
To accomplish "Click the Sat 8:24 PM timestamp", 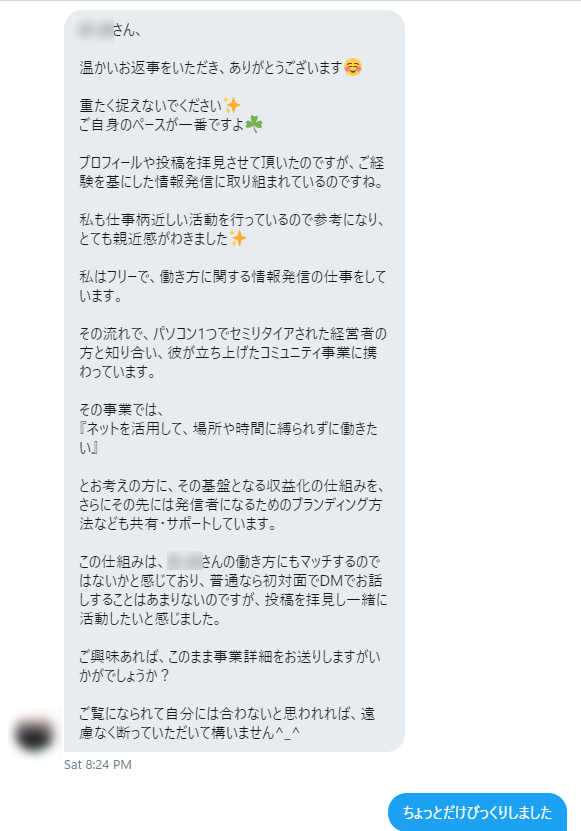I will [x=98, y=764].
